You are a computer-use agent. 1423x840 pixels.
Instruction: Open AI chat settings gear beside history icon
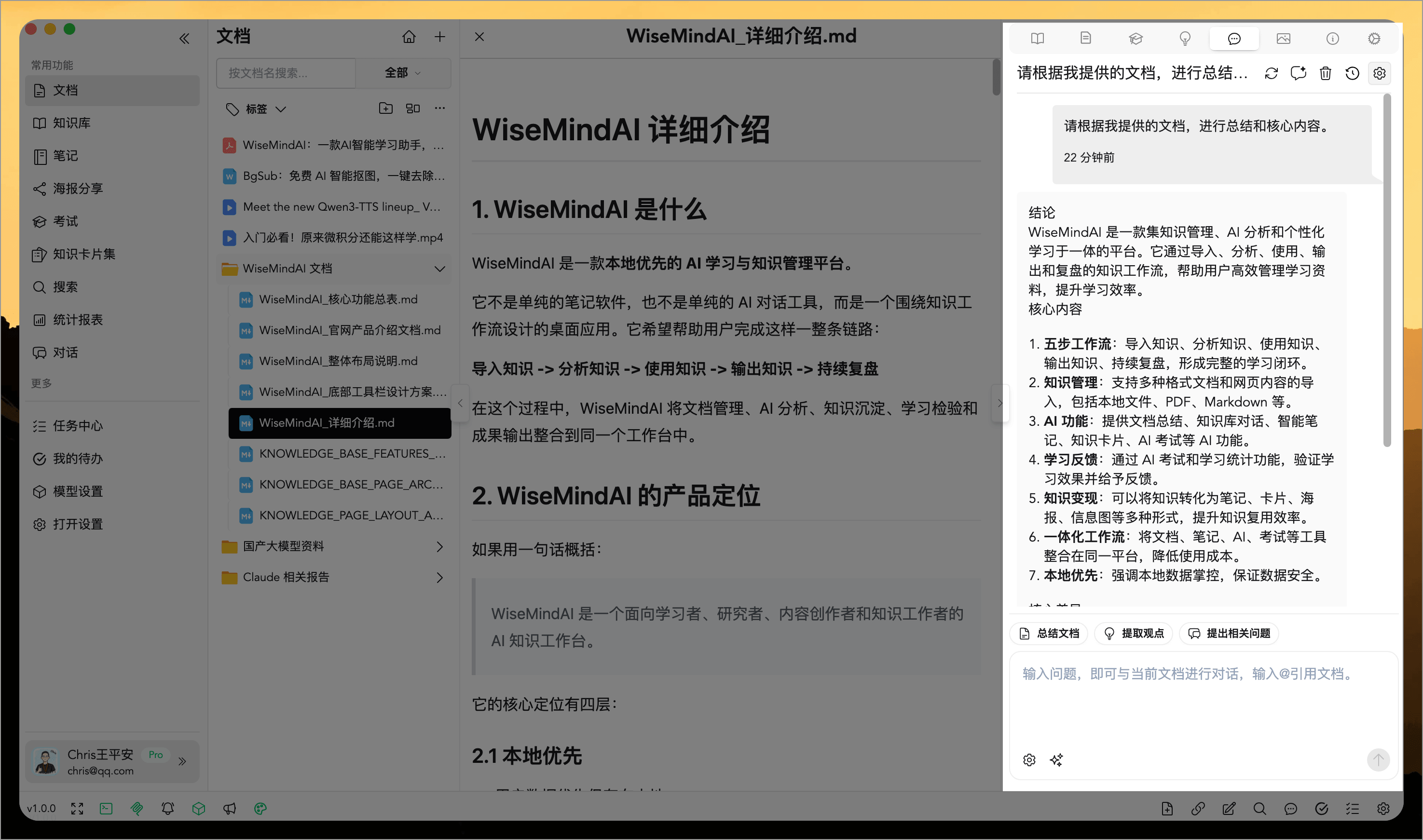[1379, 73]
